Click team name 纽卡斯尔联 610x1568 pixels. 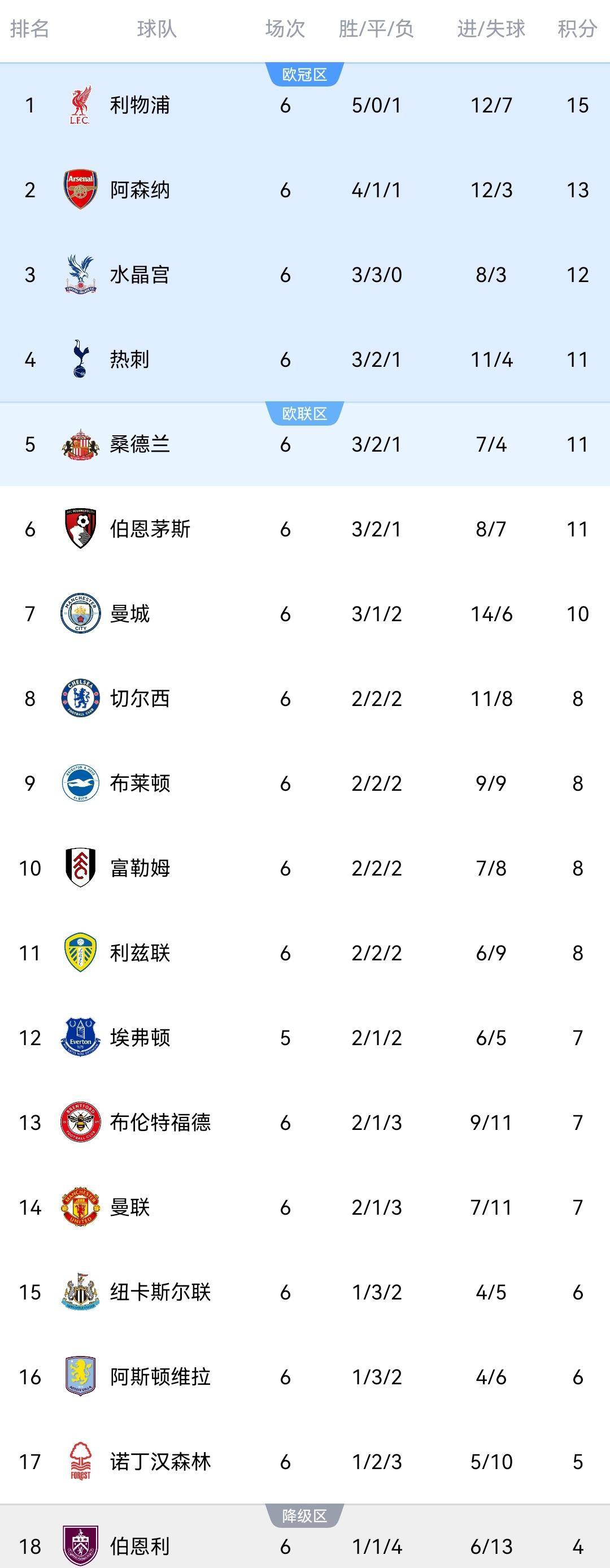pos(160,1292)
